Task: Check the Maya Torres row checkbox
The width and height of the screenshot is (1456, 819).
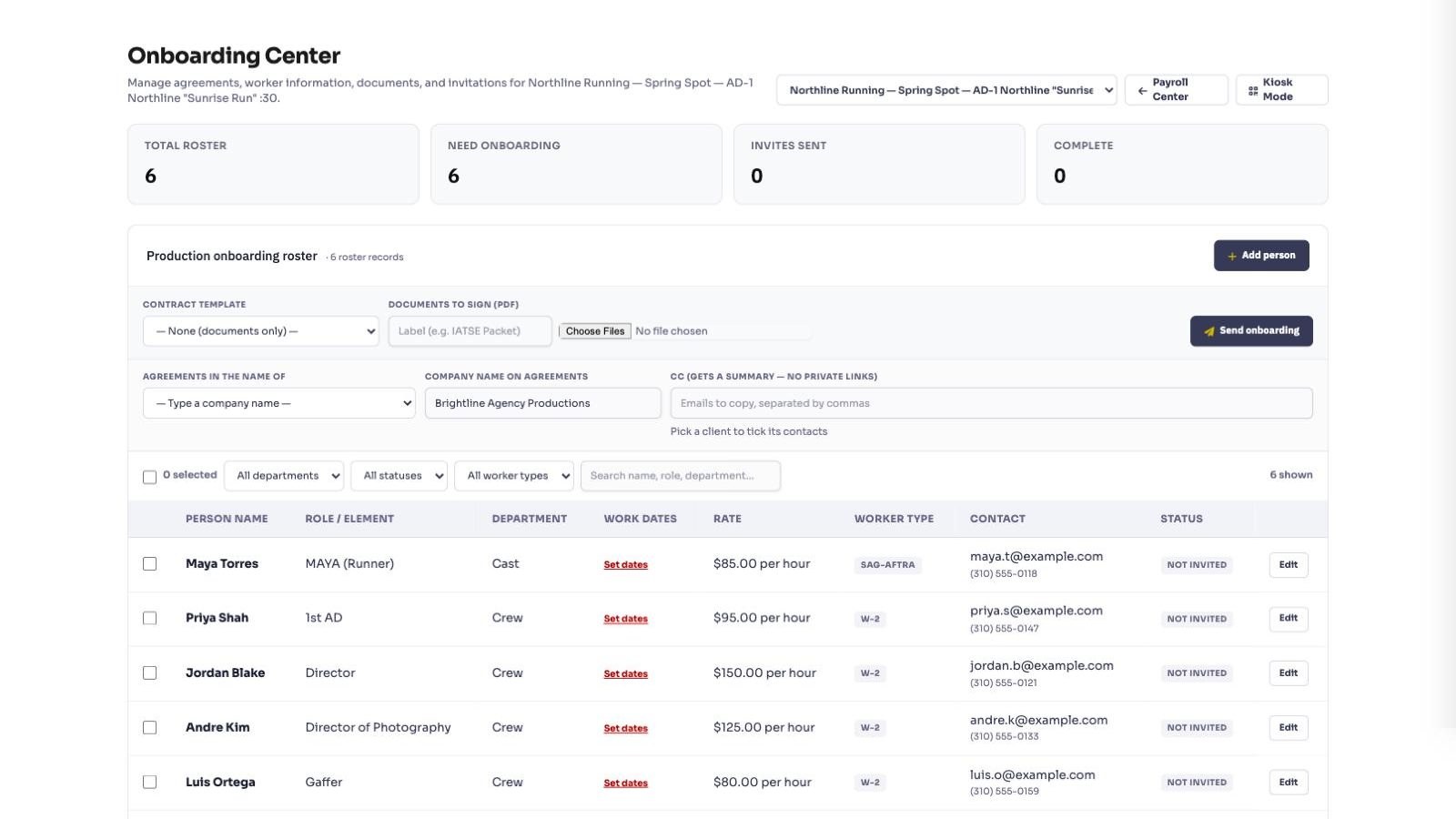Action: click(150, 564)
